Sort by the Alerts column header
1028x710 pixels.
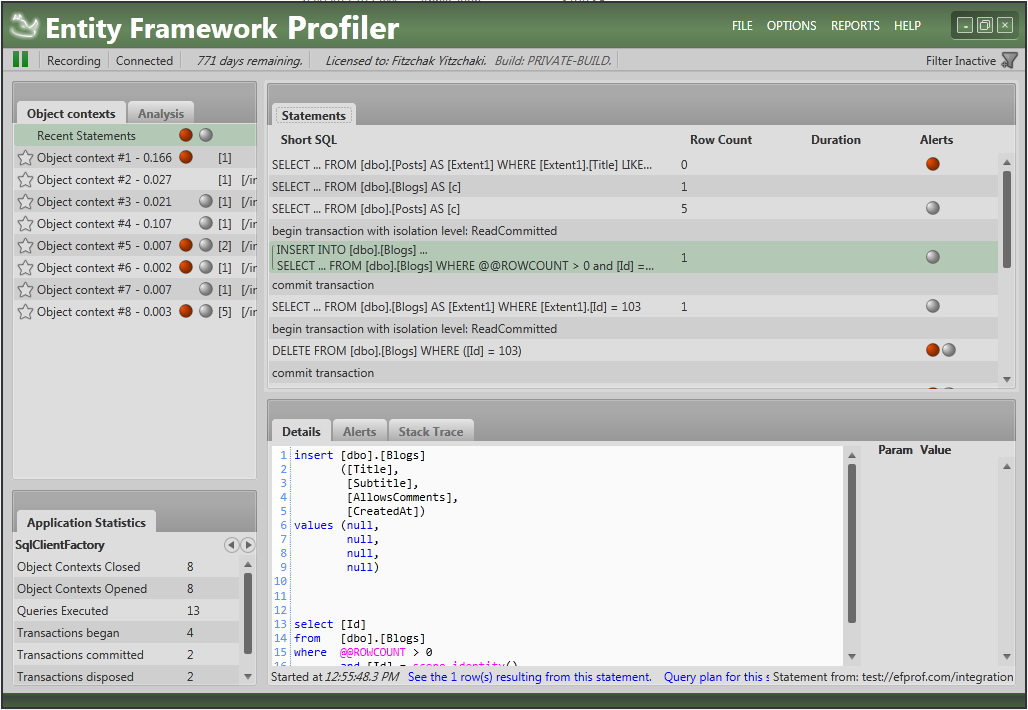[x=936, y=140]
